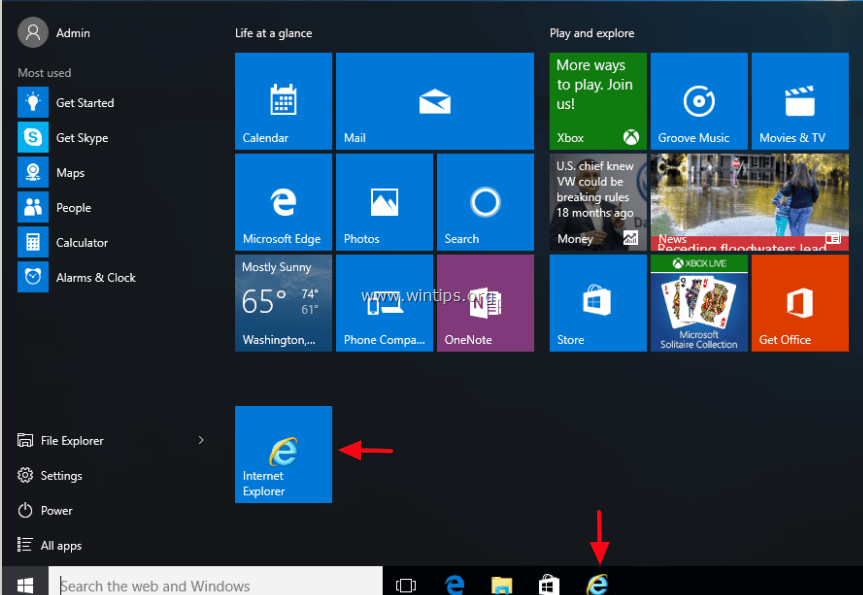This screenshot has height=595, width=863.
Task: Open the Search Cortana tile
Action: pos(485,202)
